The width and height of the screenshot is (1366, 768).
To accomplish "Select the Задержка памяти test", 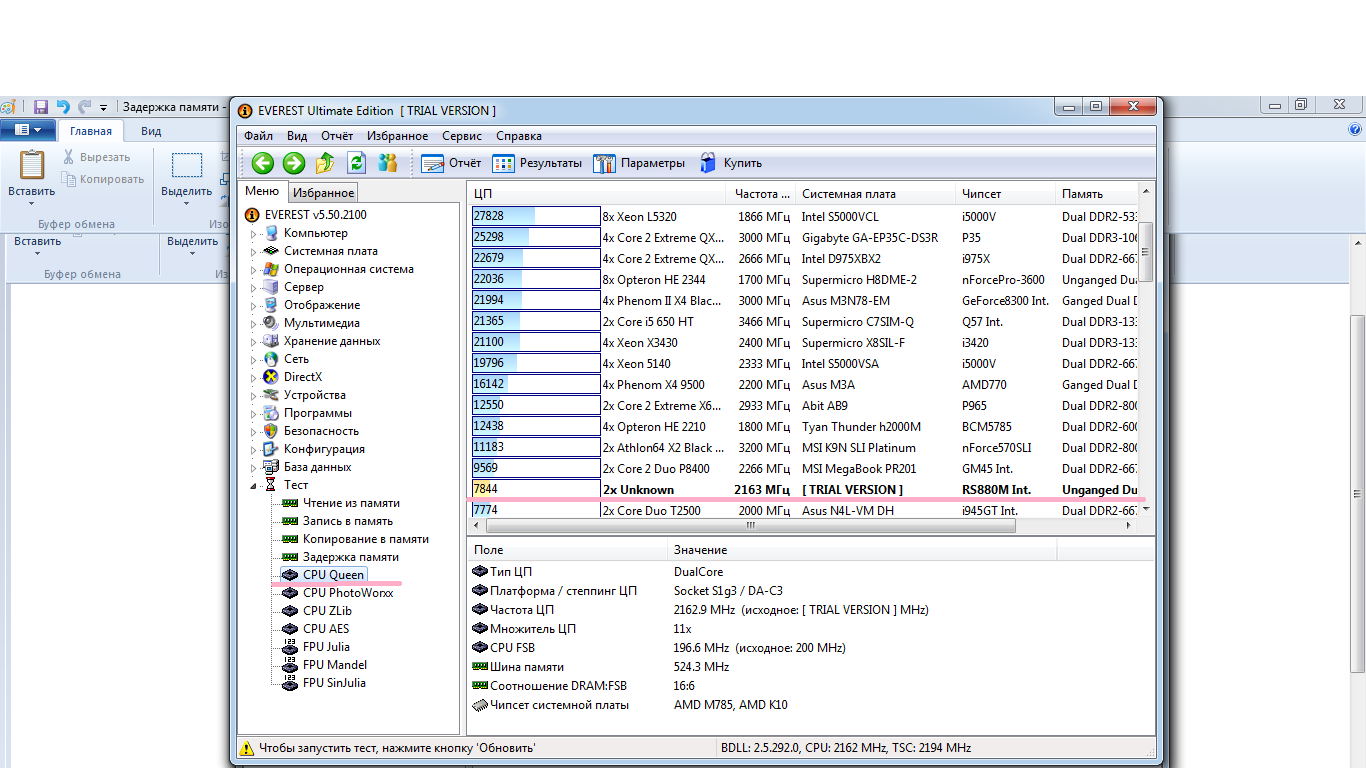I will coord(351,557).
